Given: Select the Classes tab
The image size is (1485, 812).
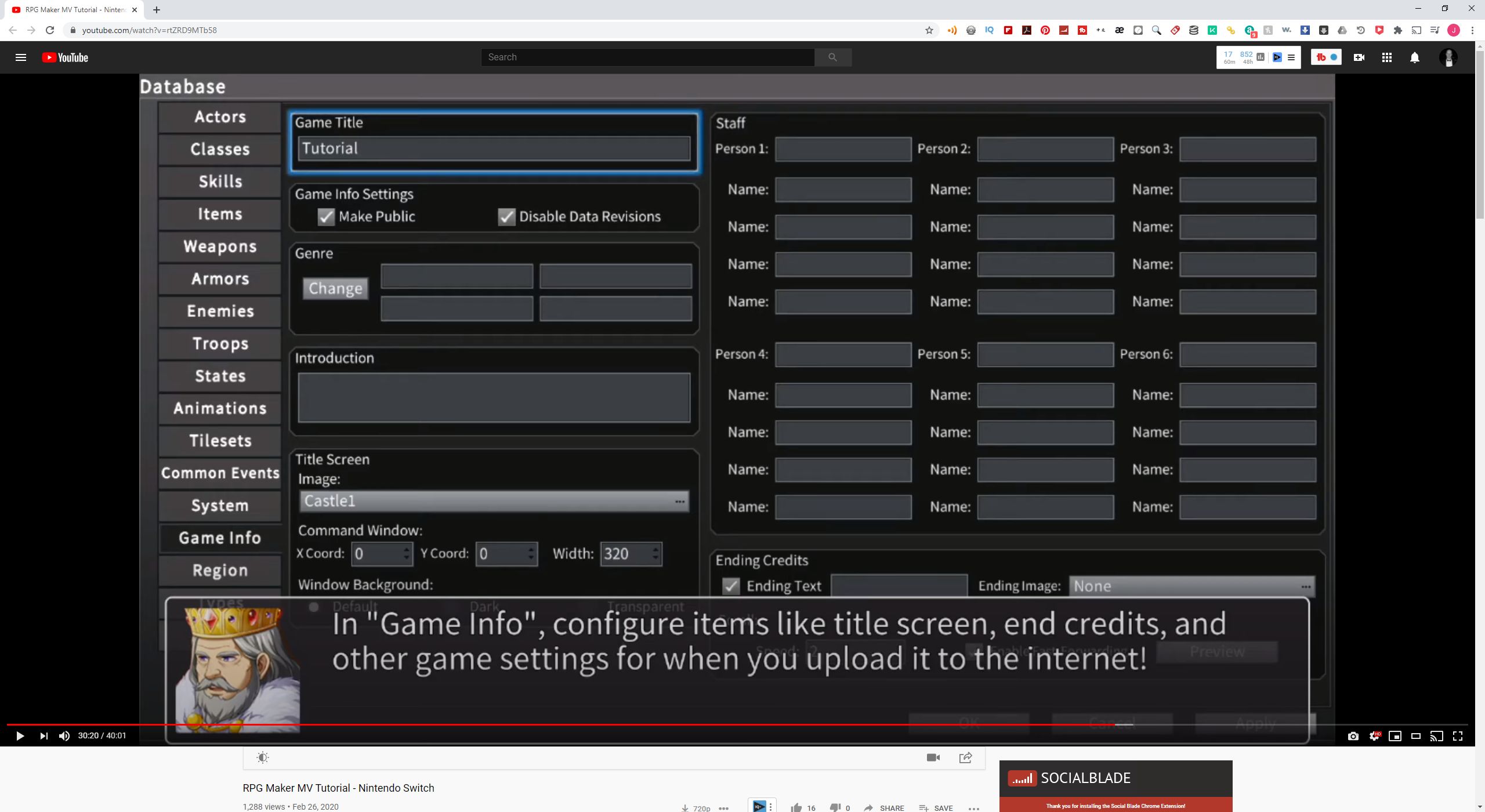Looking at the screenshot, I should click(x=220, y=150).
